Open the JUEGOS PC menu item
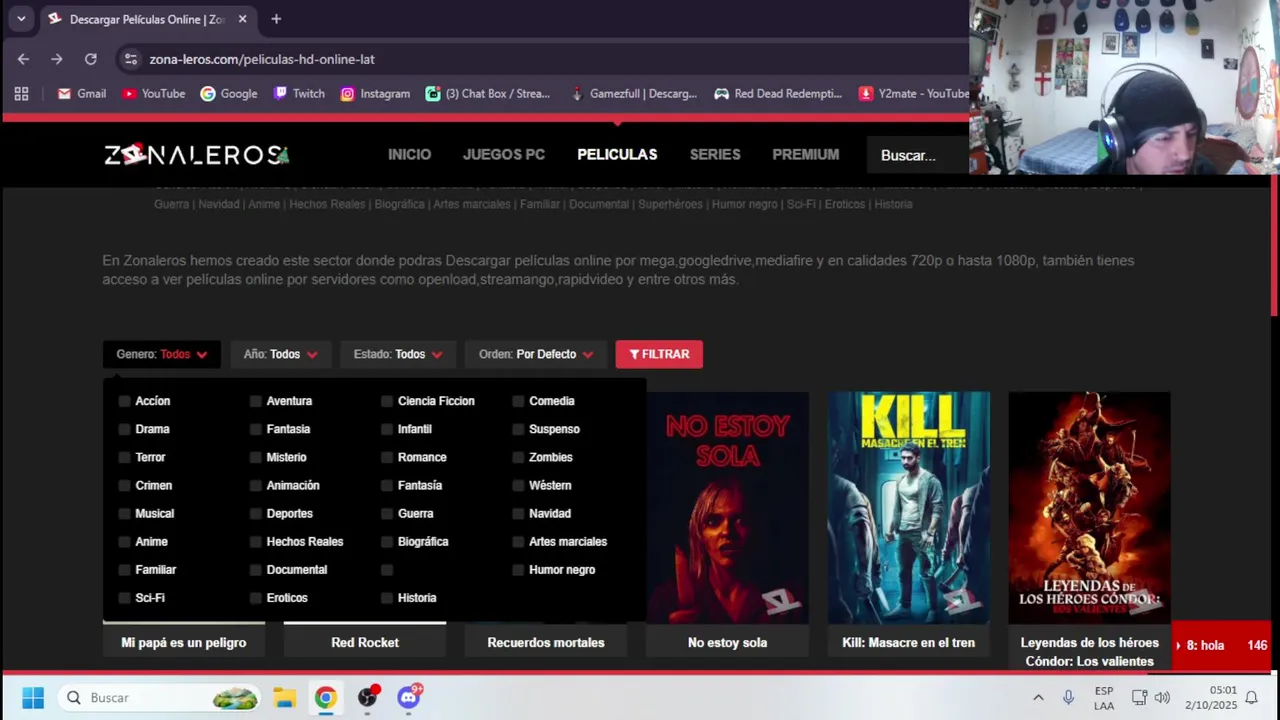1280x720 pixels. tap(504, 155)
